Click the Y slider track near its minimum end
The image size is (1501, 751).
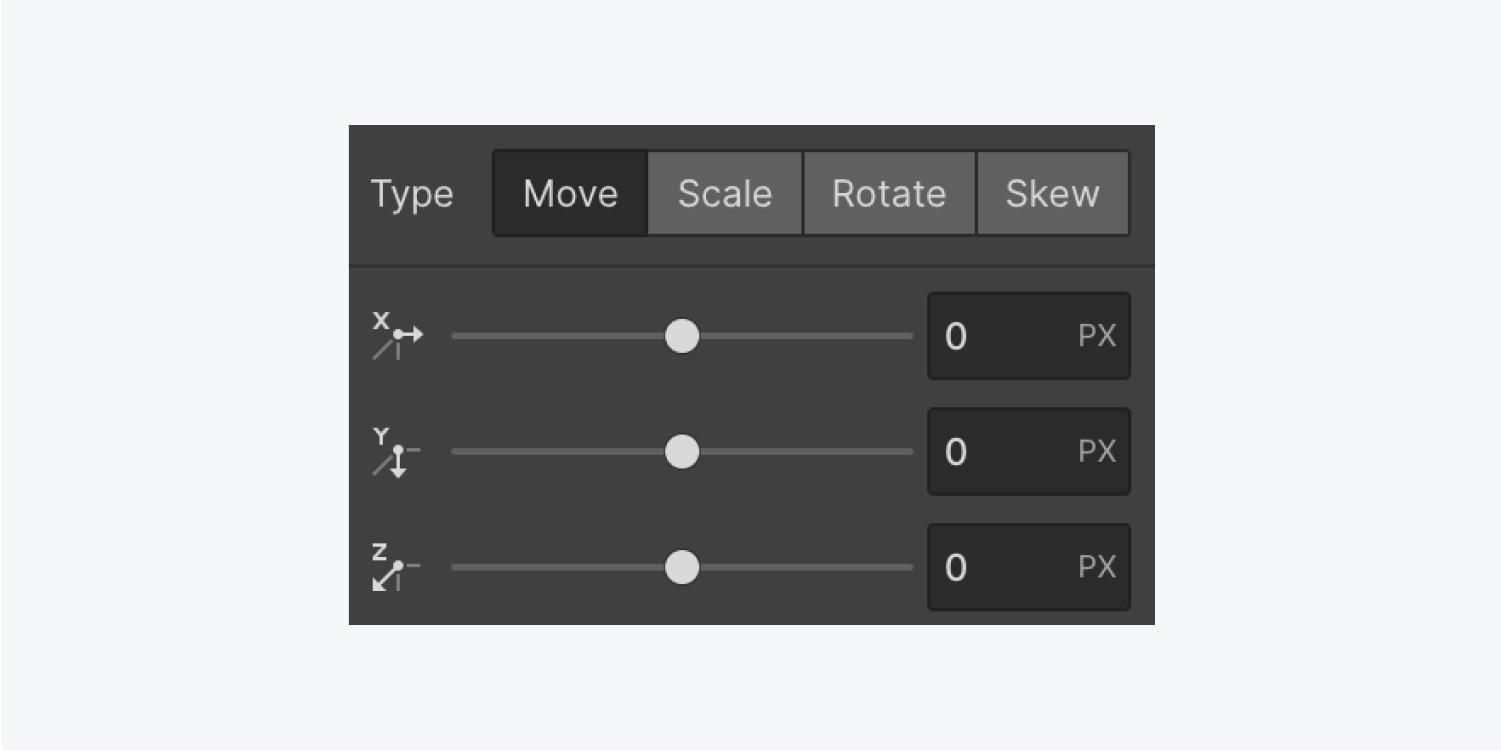[x=465, y=452]
